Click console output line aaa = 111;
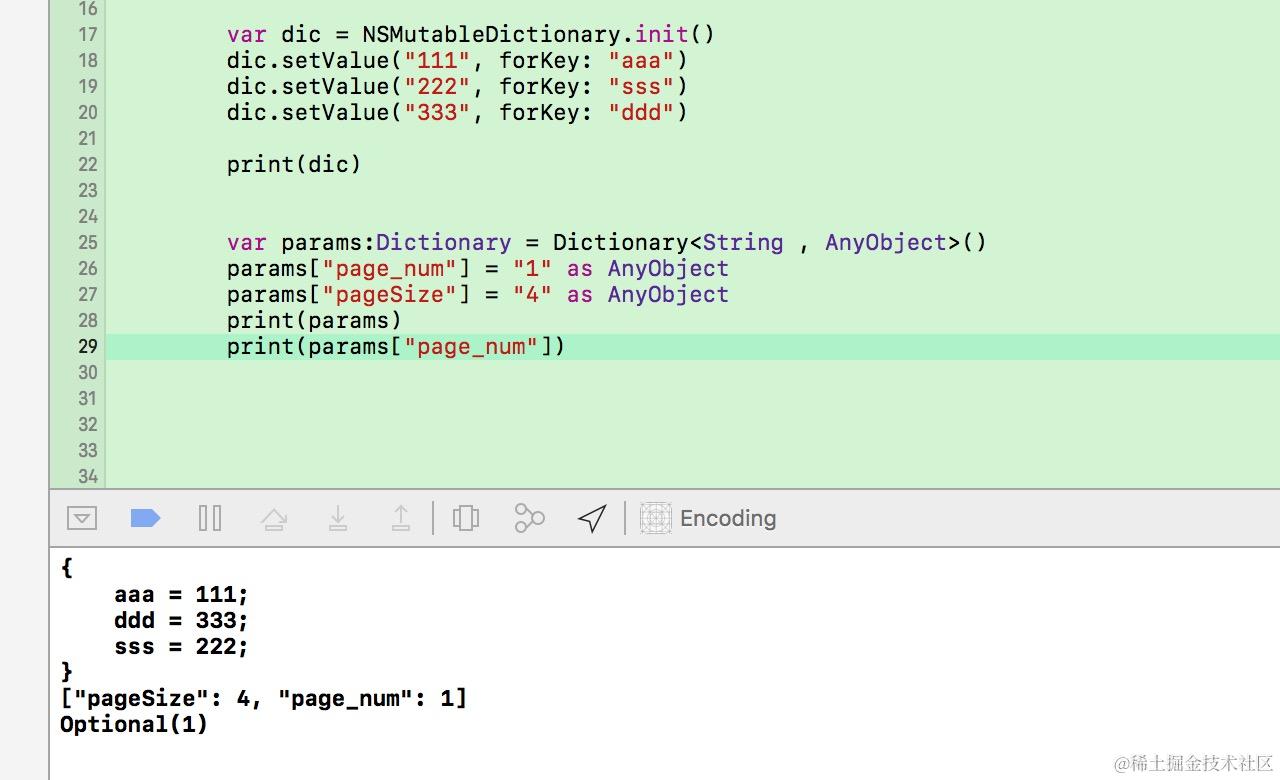Screen dimensions: 1280x780 tap(181, 594)
